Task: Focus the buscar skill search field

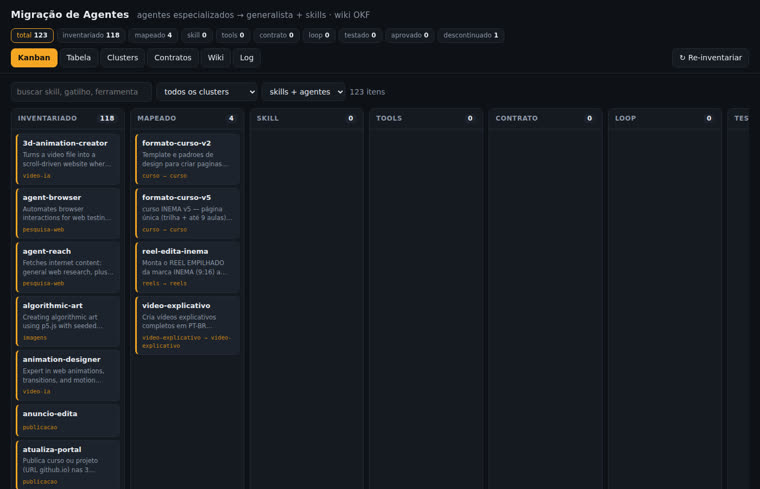Action: 81,92
